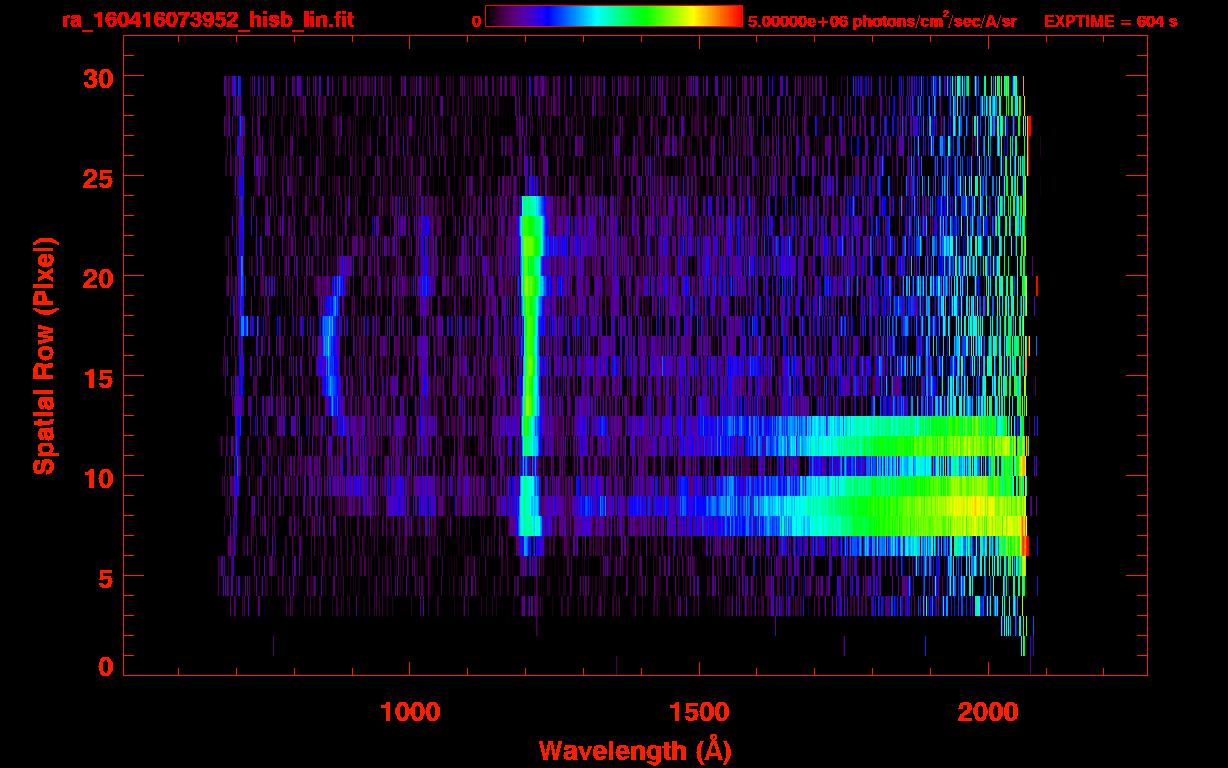Viewport: 1228px width, 768px height.
Task: Click the 1000 wavelength tick label
Action: click(x=410, y=712)
